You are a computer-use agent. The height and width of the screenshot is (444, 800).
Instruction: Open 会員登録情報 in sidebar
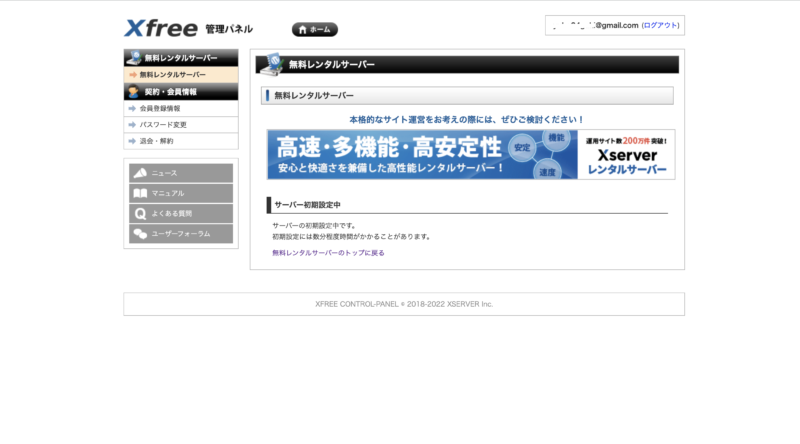coord(181,108)
